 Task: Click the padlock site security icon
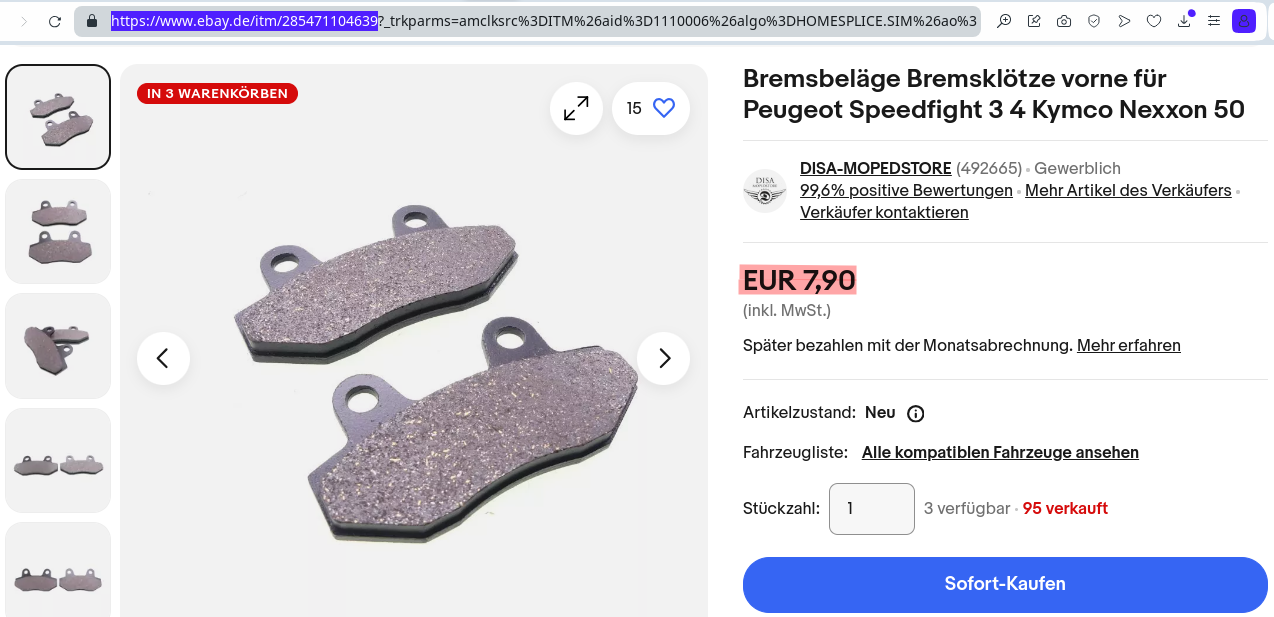point(92,21)
